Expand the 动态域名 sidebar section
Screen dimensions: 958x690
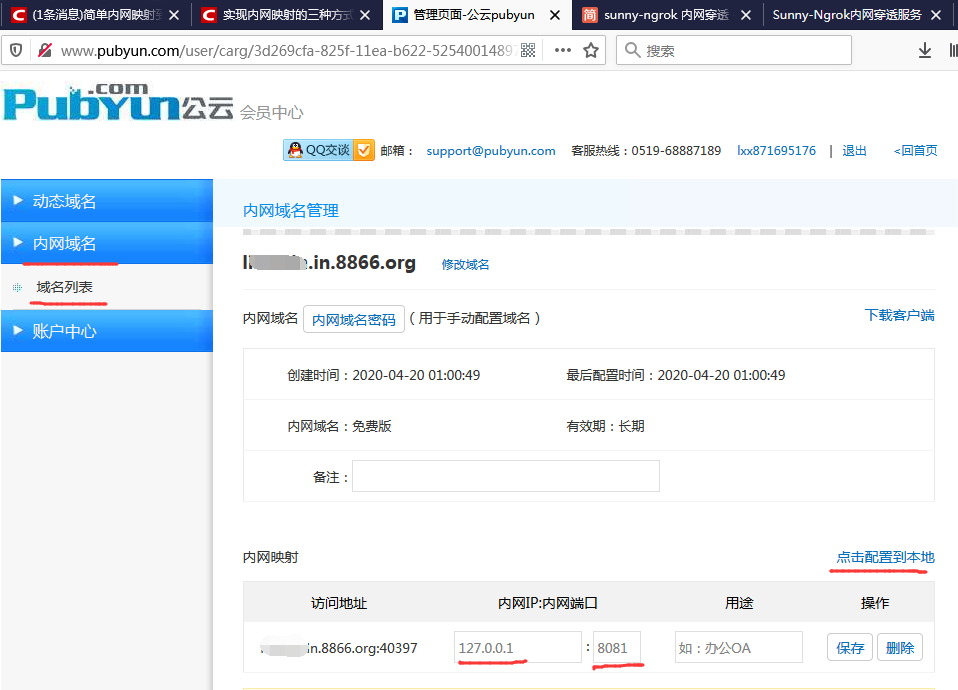pos(107,200)
